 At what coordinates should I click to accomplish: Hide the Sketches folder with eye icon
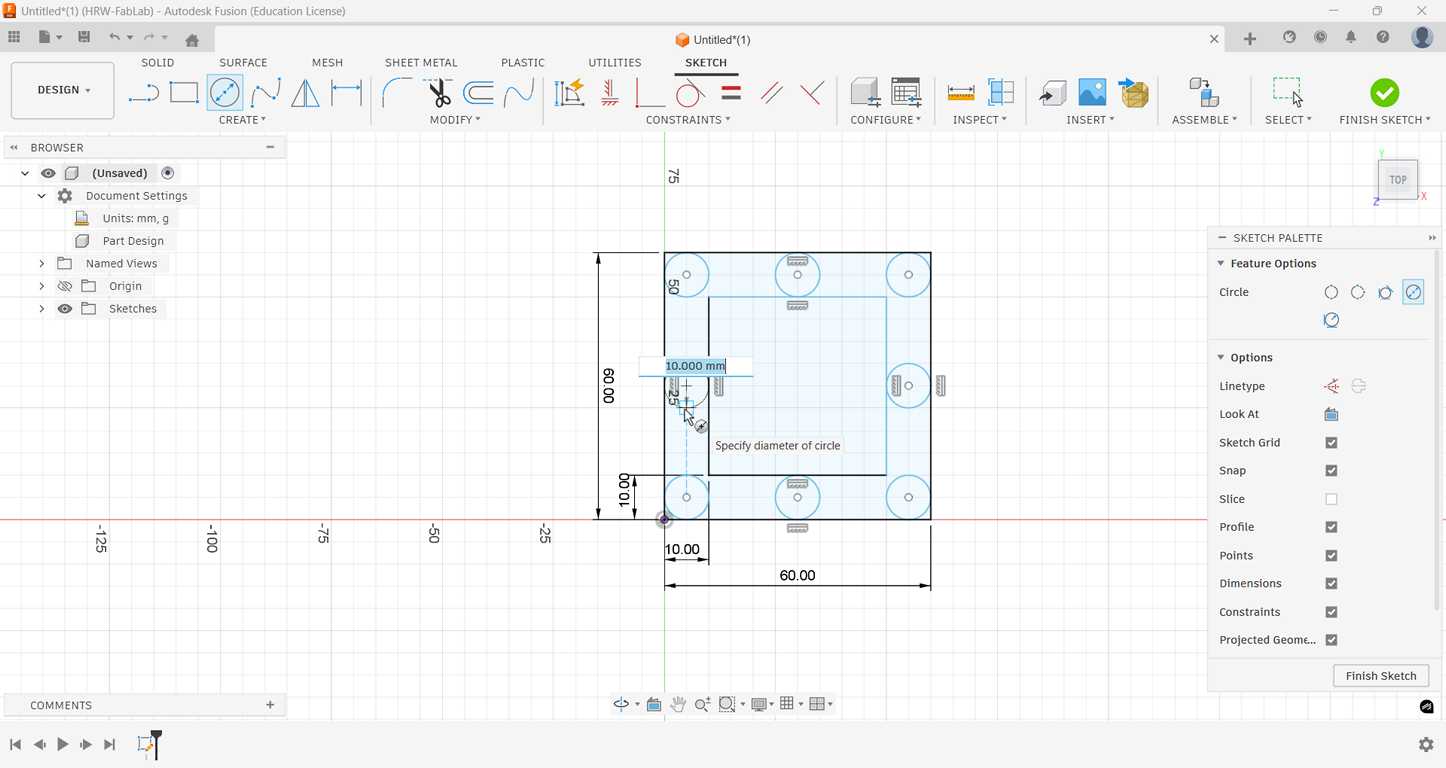tap(65, 309)
